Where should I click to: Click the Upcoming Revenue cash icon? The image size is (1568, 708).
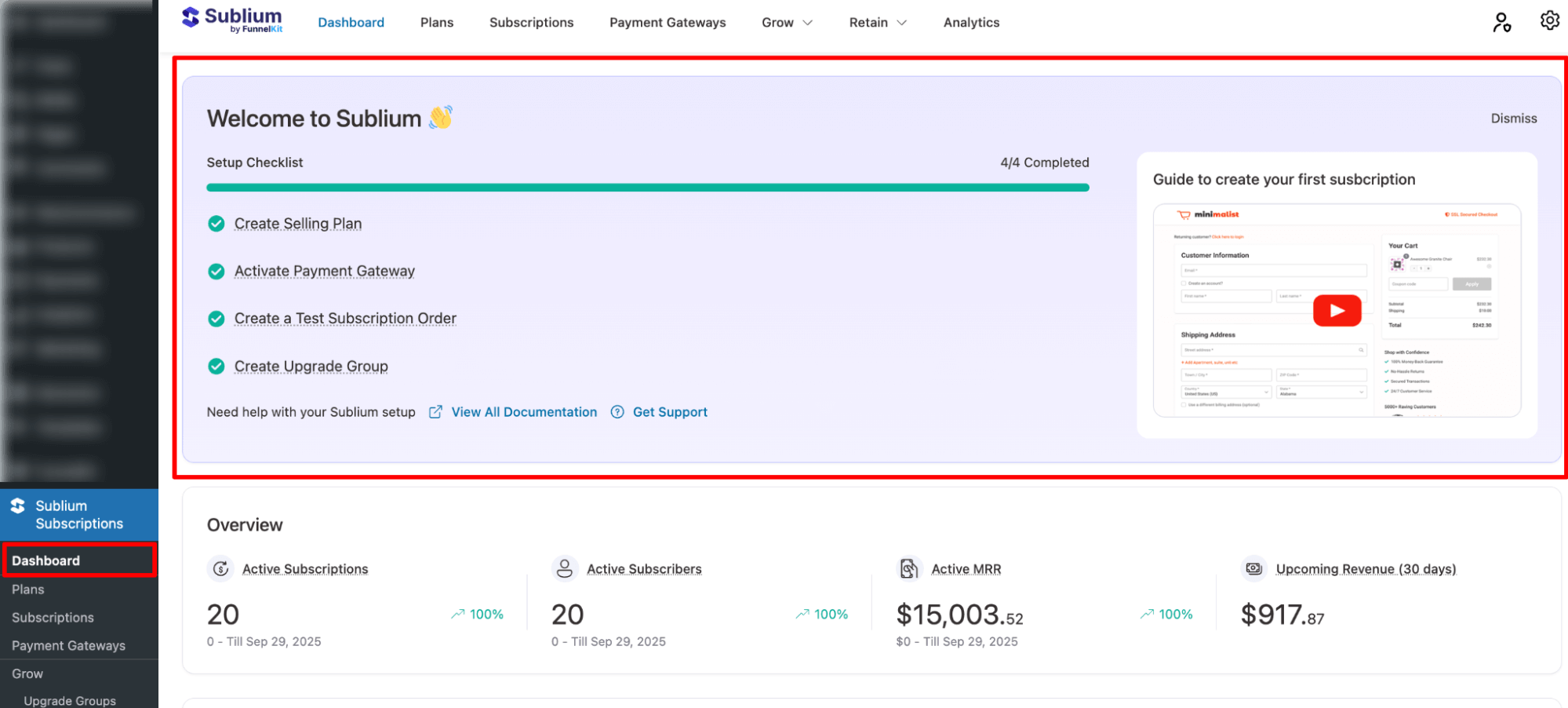click(1253, 568)
